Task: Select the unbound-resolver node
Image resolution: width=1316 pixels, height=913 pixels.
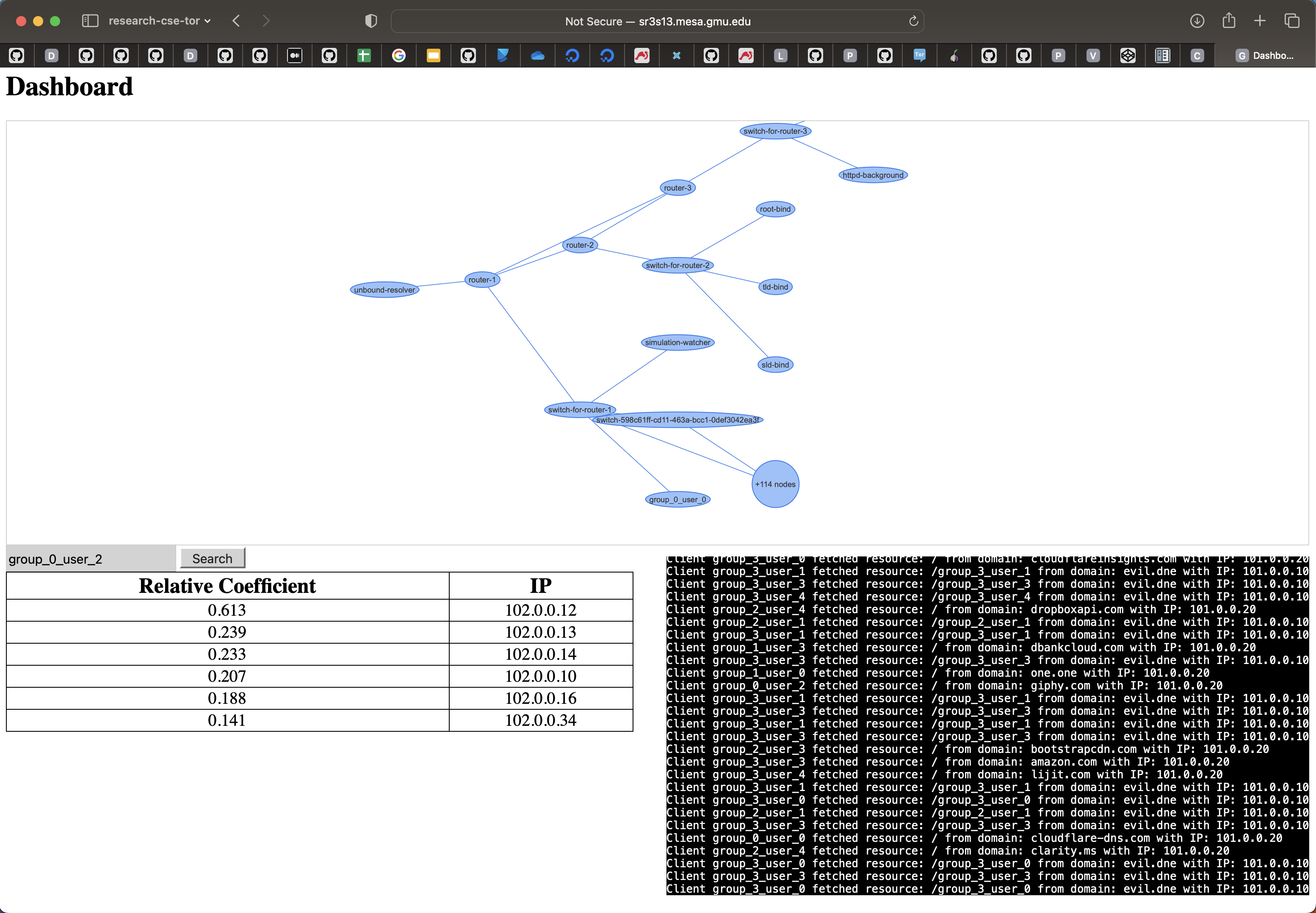Action: [384, 290]
